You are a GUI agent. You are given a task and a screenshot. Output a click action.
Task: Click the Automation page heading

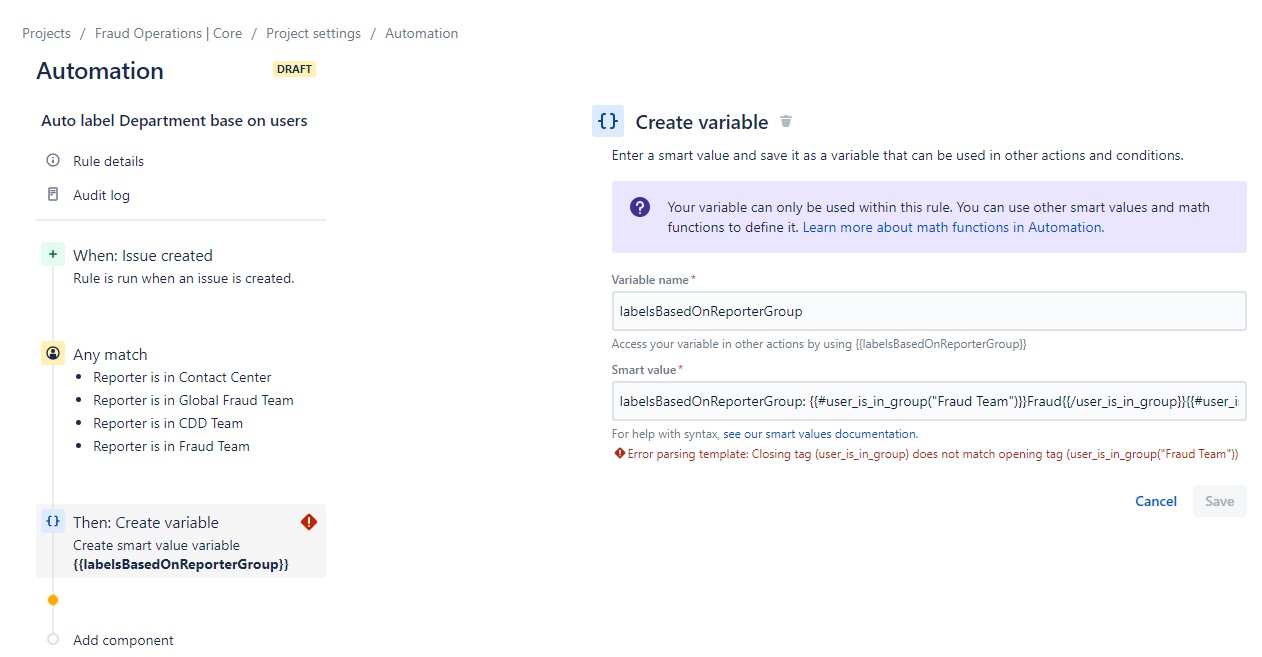pyautogui.click(x=100, y=71)
